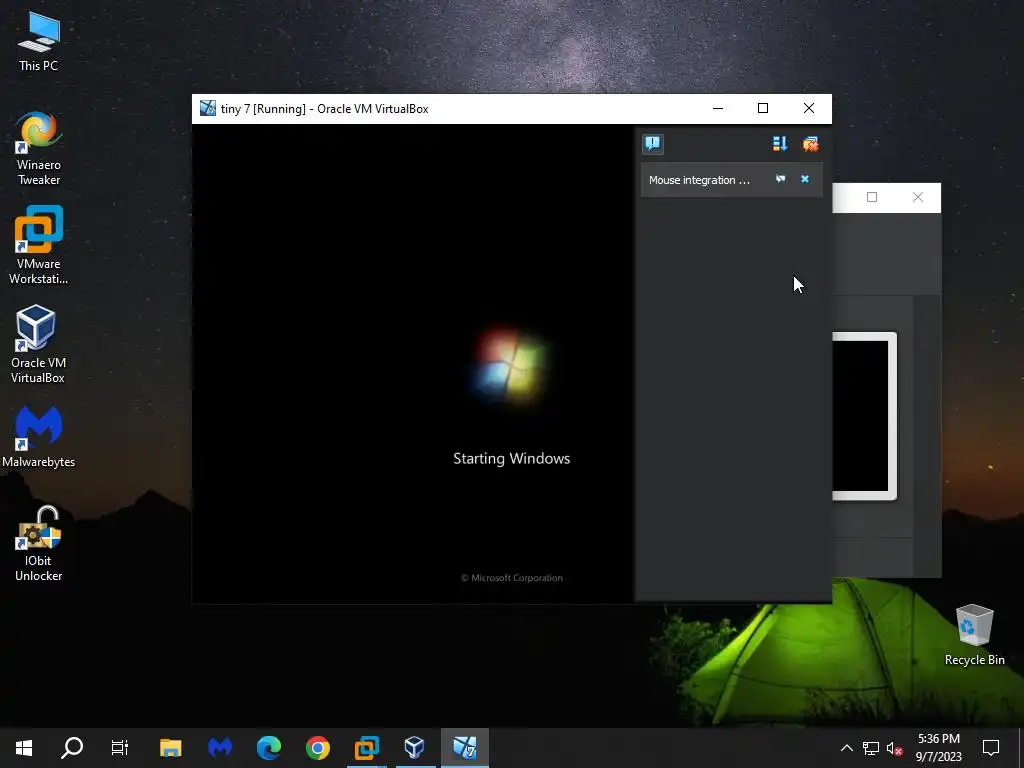The height and width of the screenshot is (768, 1024).
Task: Maximize the background VirtualBox Manager window
Action: (x=872, y=197)
